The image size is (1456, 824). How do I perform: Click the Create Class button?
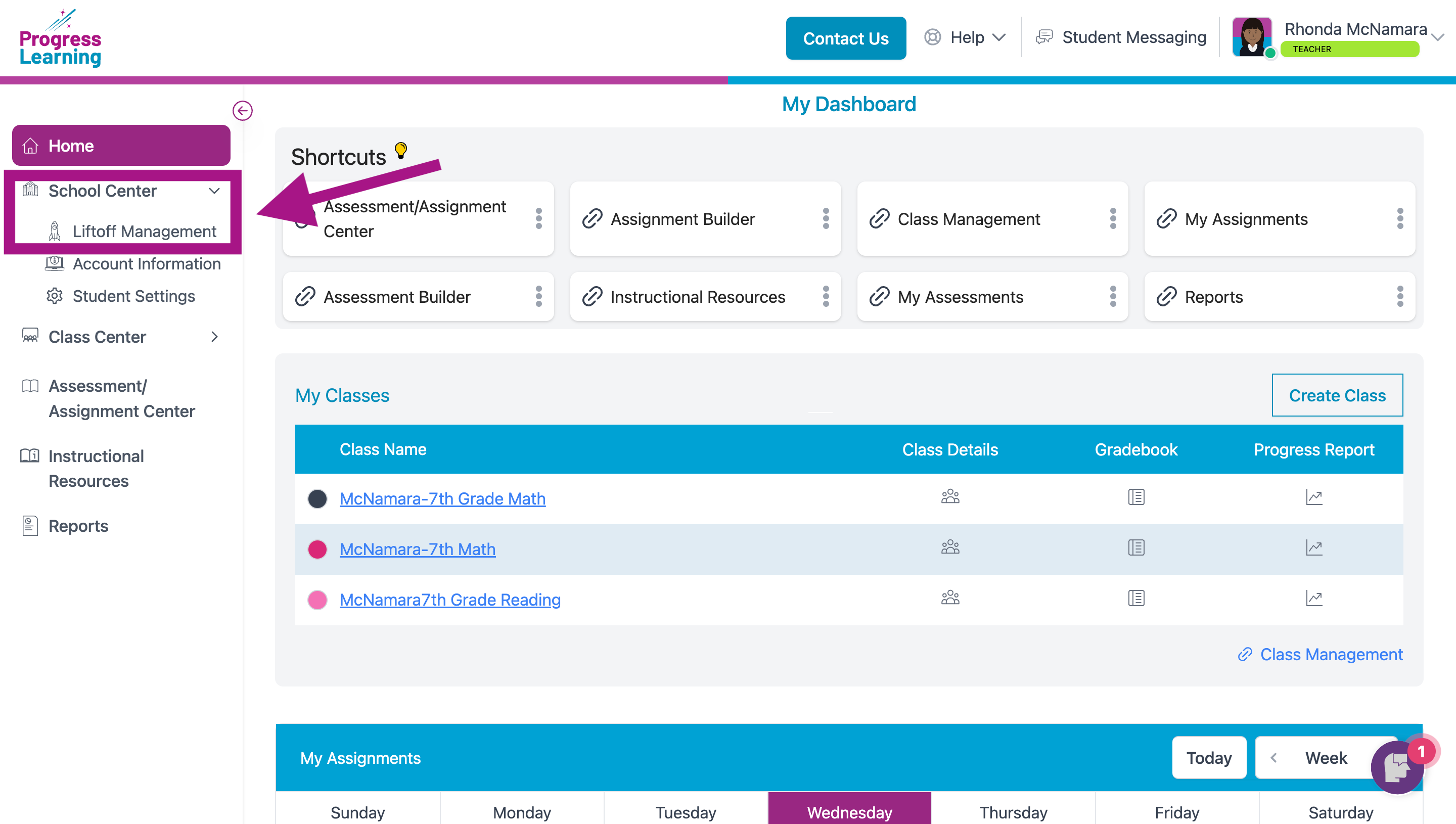[x=1337, y=395]
